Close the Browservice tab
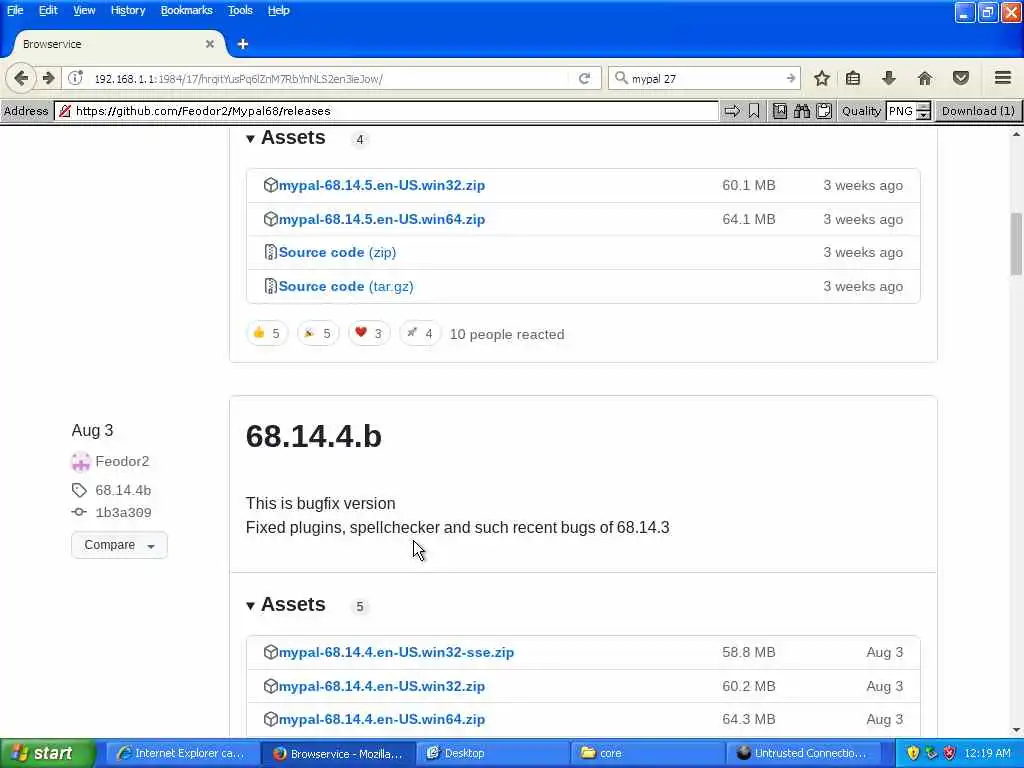Image resolution: width=1024 pixels, height=768 pixels. click(210, 44)
